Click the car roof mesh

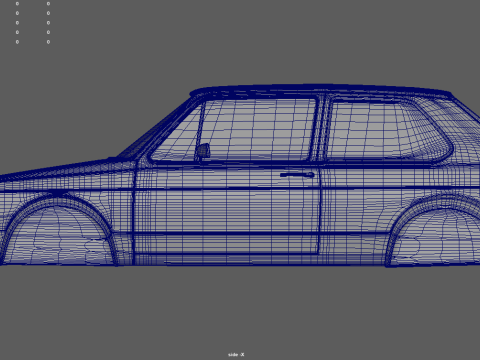[x=320, y=90]
